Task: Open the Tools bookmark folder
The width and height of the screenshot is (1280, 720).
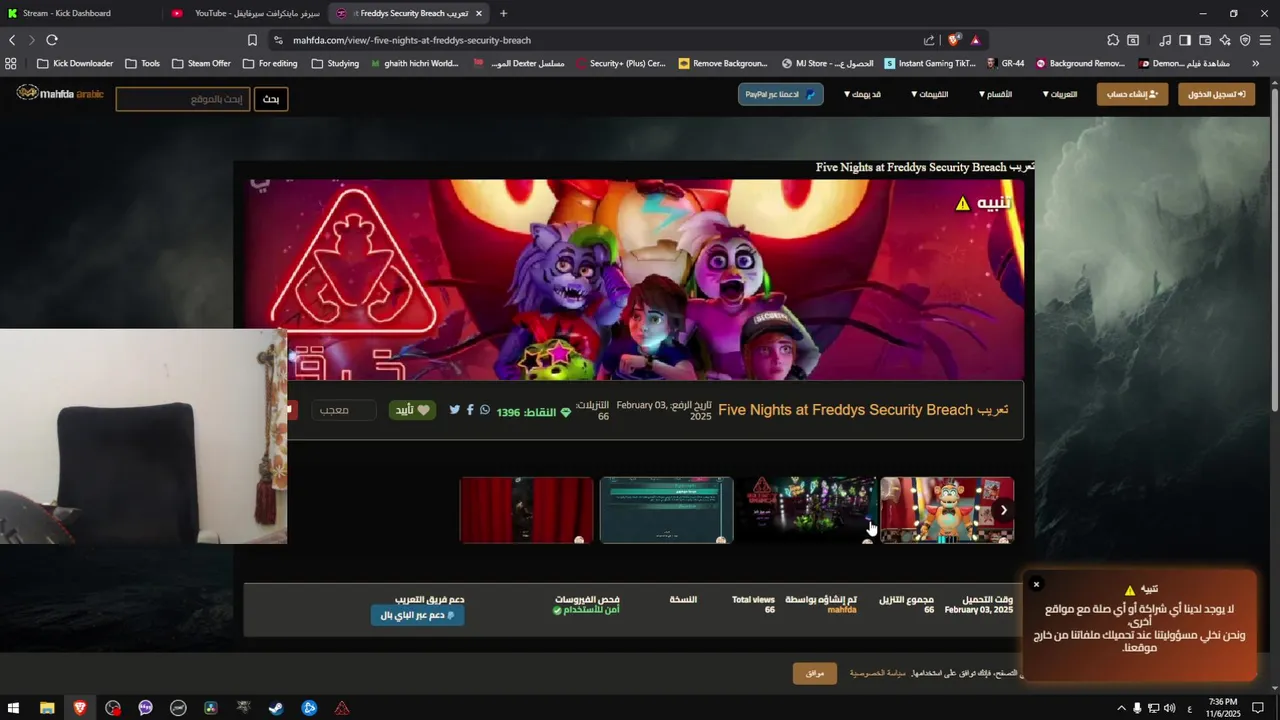Action: coord(142,63)
